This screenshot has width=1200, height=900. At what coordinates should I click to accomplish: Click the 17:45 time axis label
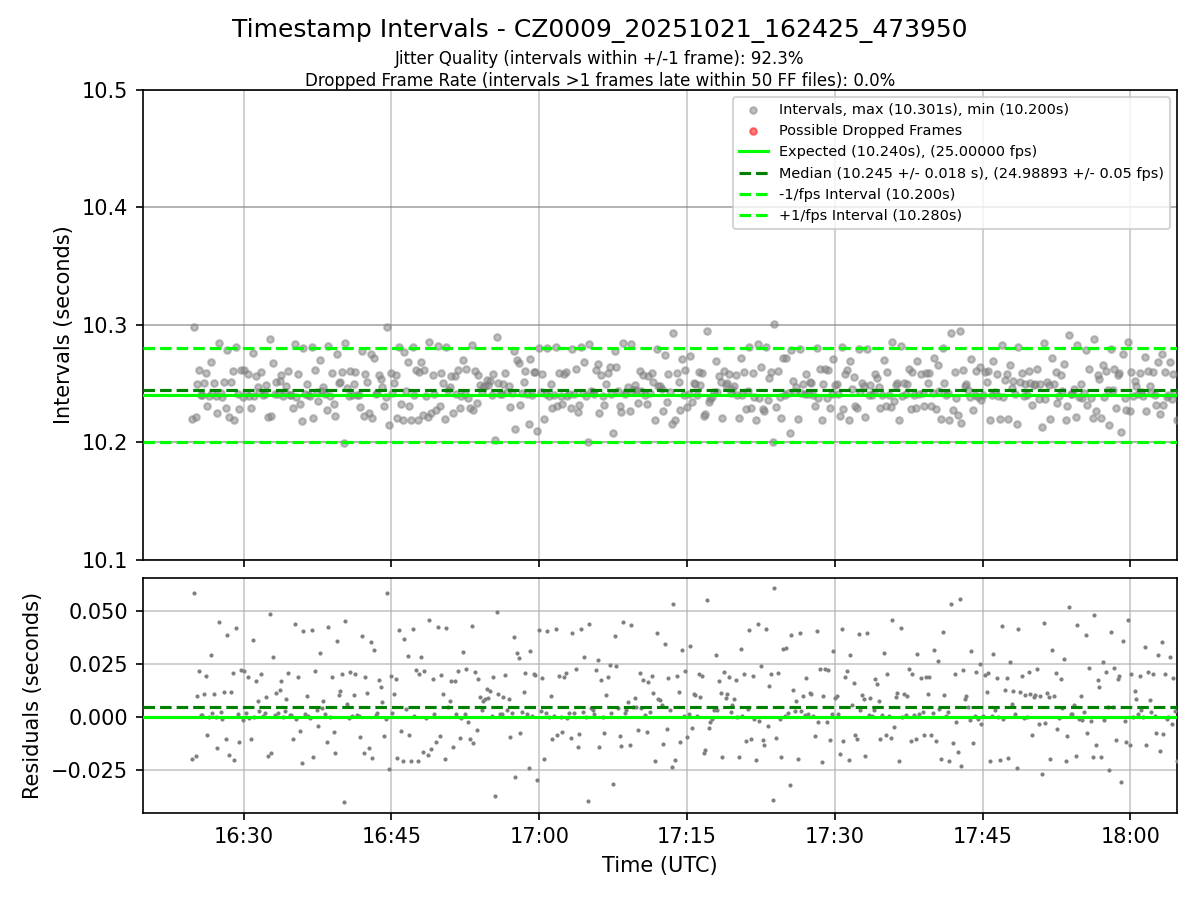click(982, 834)
